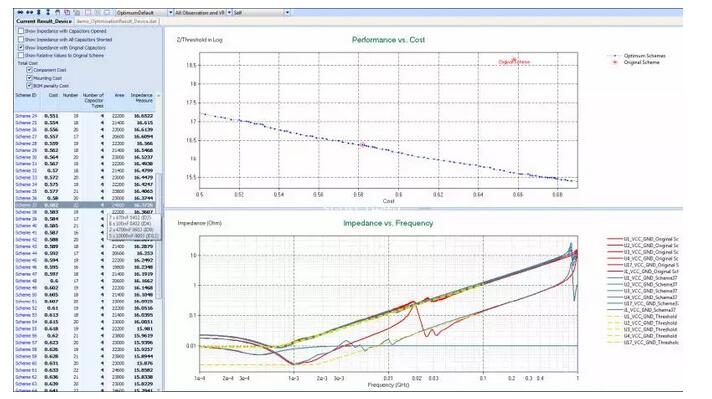Select the Scheme 27 row

85,136
